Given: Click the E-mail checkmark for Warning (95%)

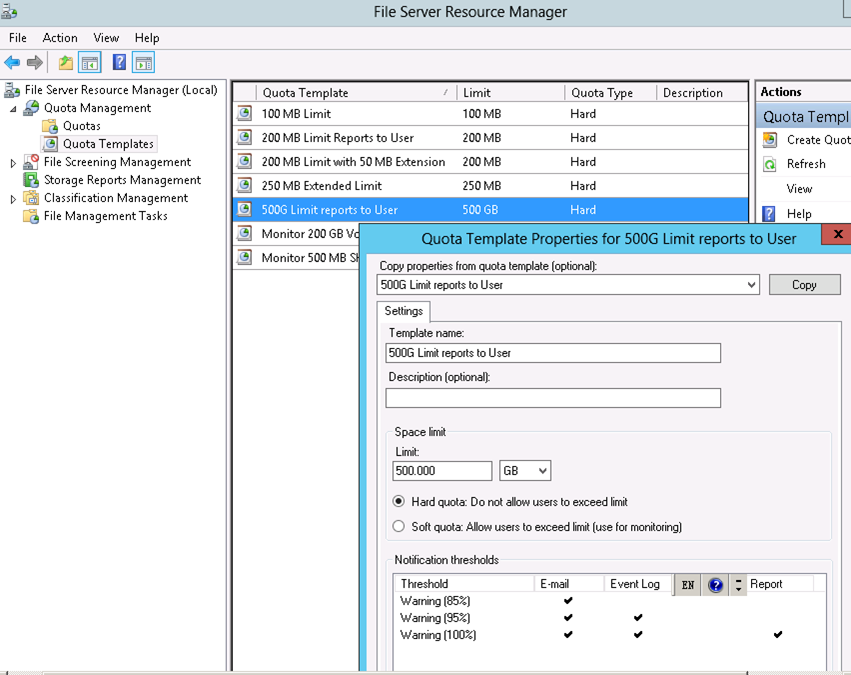Looking at the screenshot, I should 568,617.
